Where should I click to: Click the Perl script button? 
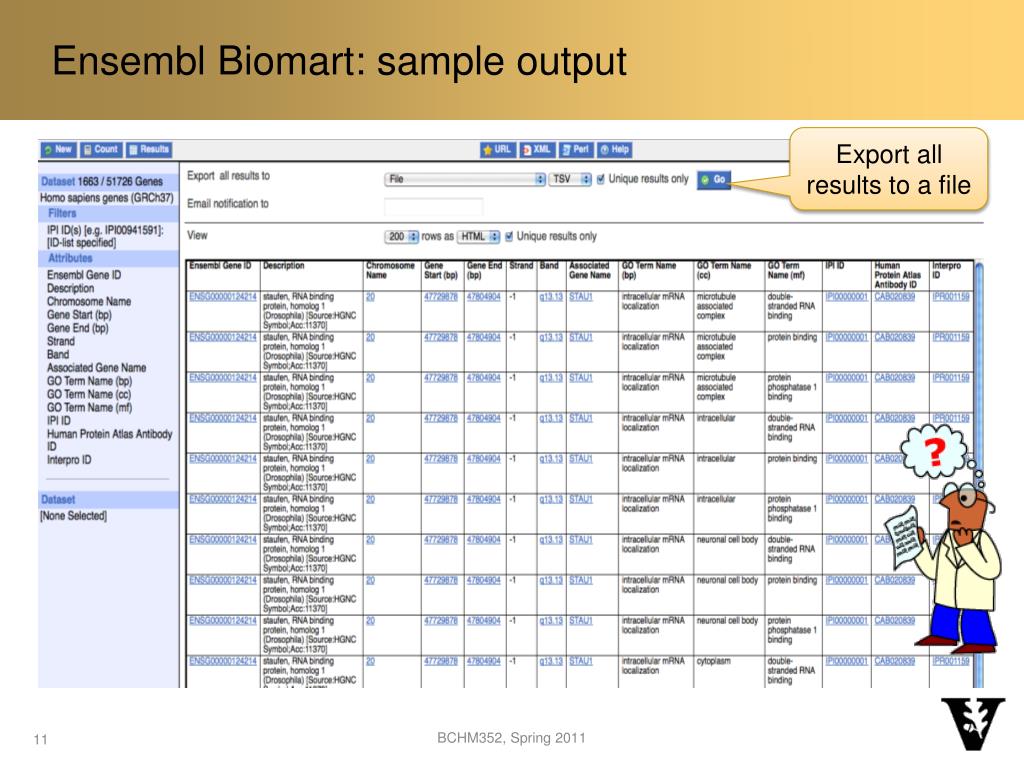click(575, 150)
